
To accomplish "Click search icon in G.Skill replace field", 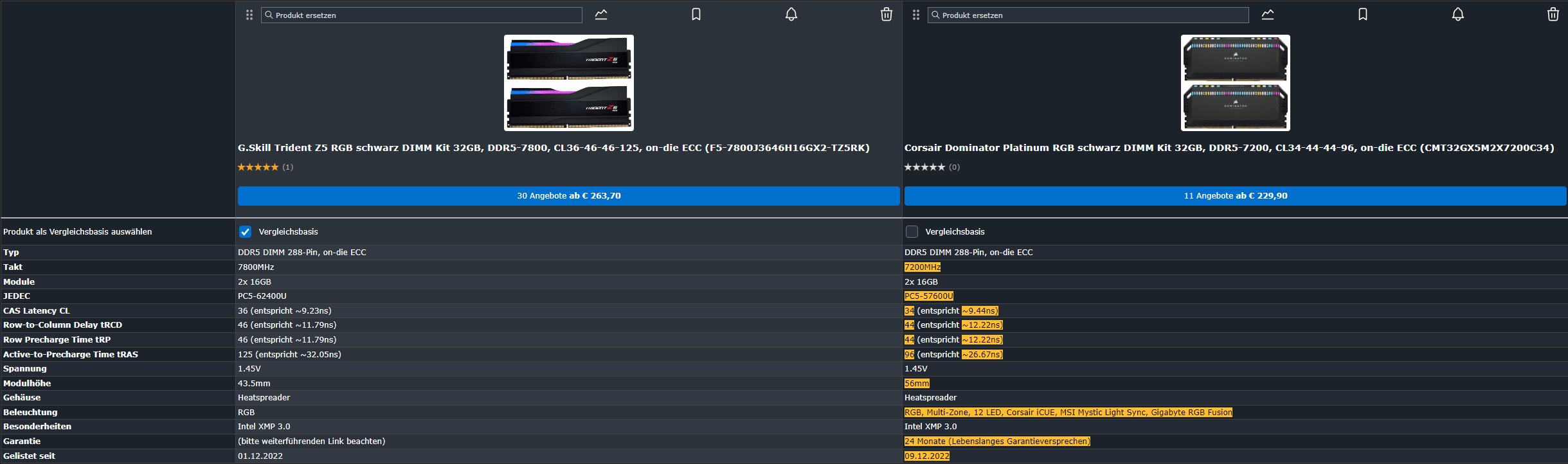I will click(269, 15).
